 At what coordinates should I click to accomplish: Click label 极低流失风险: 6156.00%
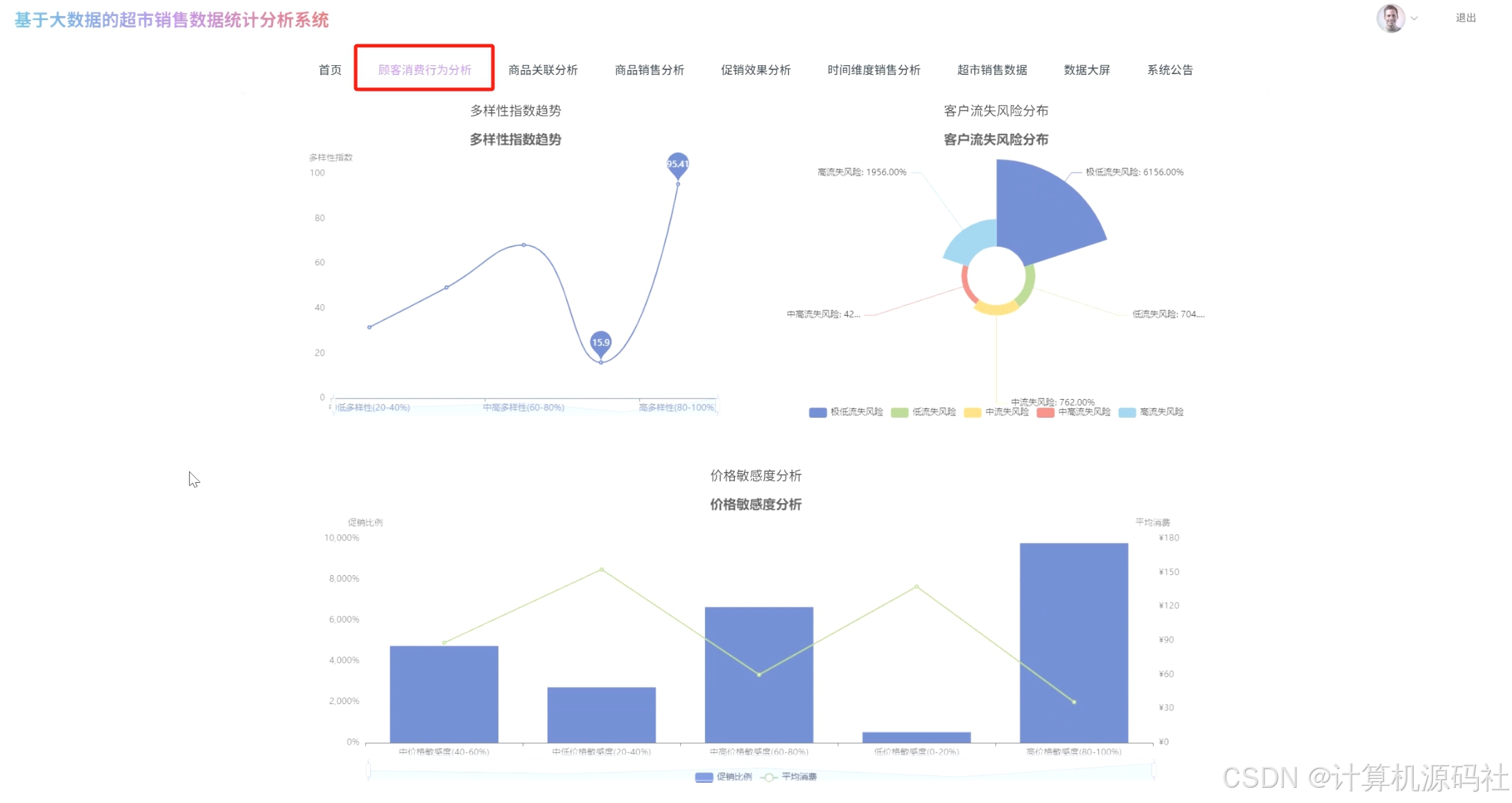coord(1134,173)
